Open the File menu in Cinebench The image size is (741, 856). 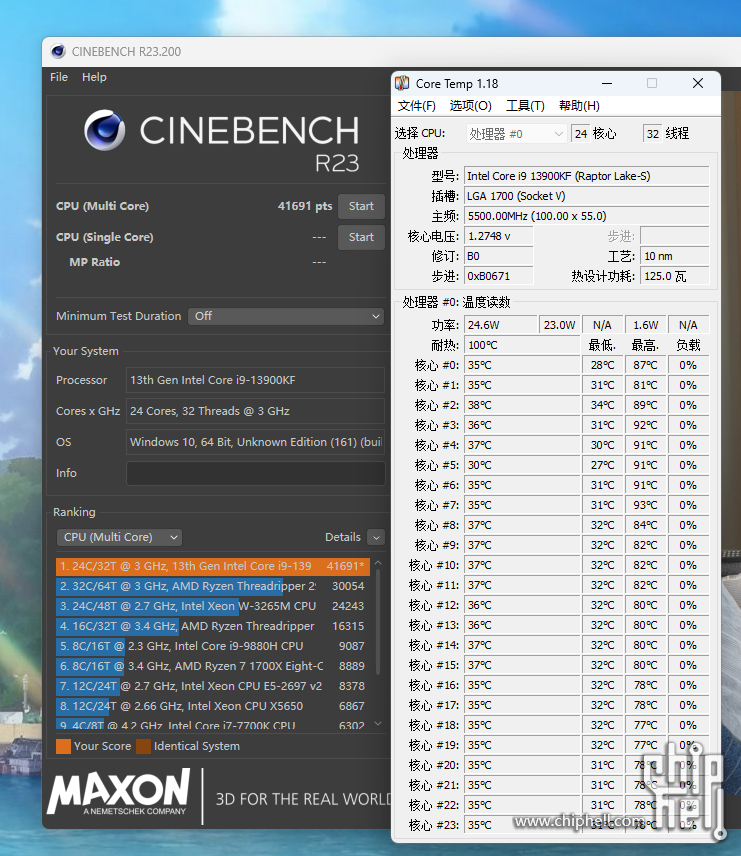coord(59,77)
